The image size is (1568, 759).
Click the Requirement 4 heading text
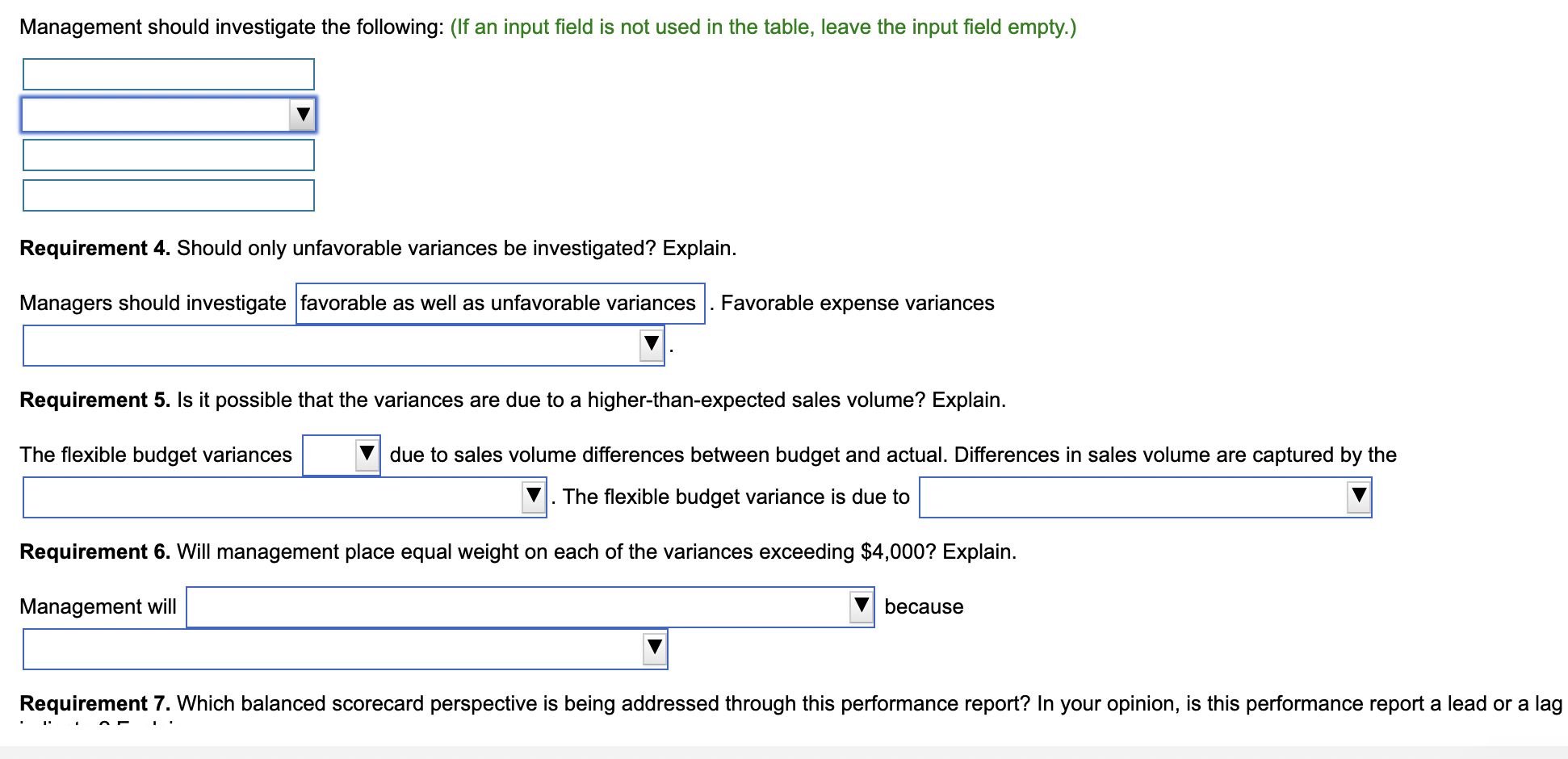(93, 248)
